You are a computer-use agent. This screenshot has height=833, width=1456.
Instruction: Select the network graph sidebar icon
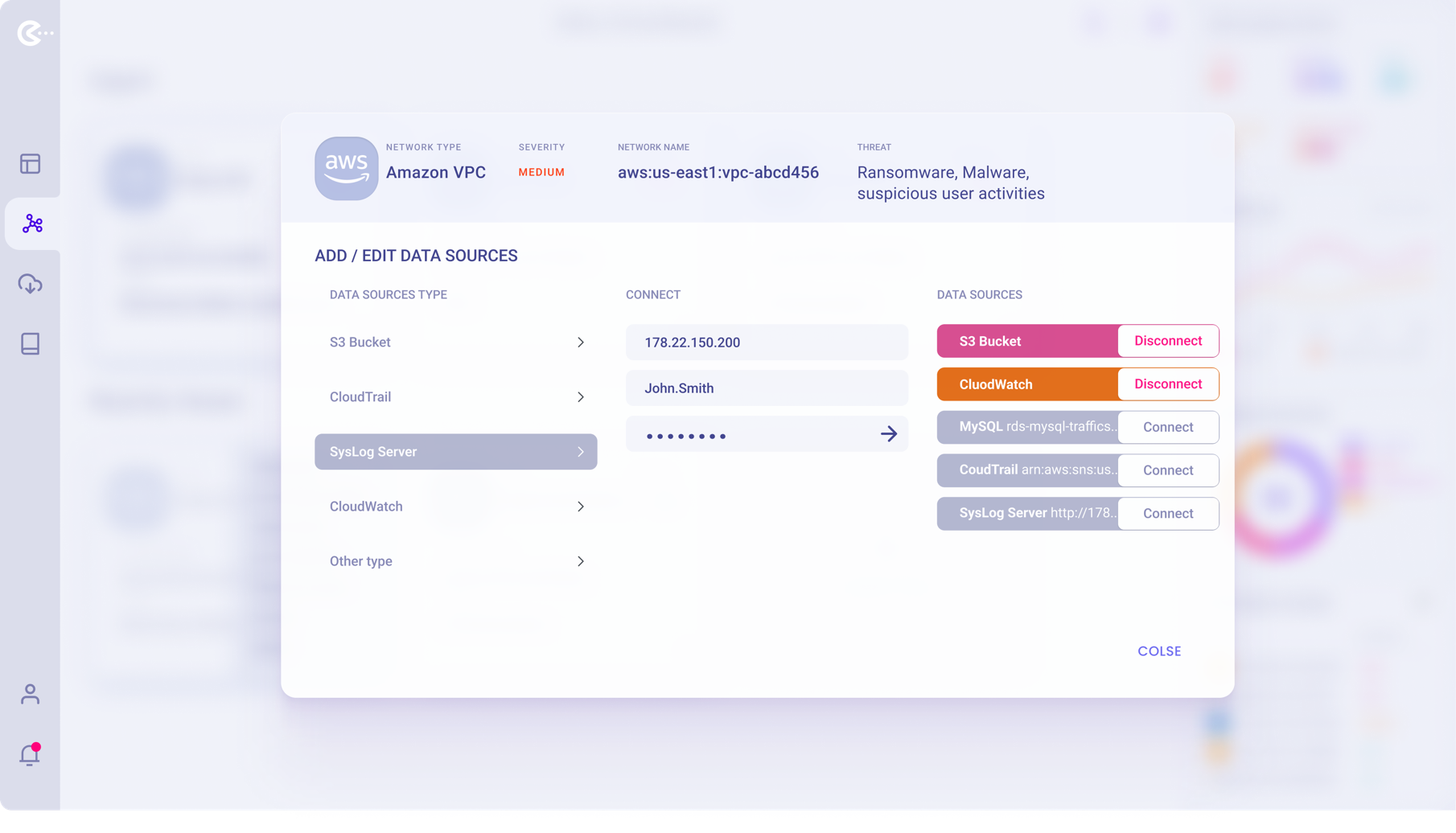[32, 224]
